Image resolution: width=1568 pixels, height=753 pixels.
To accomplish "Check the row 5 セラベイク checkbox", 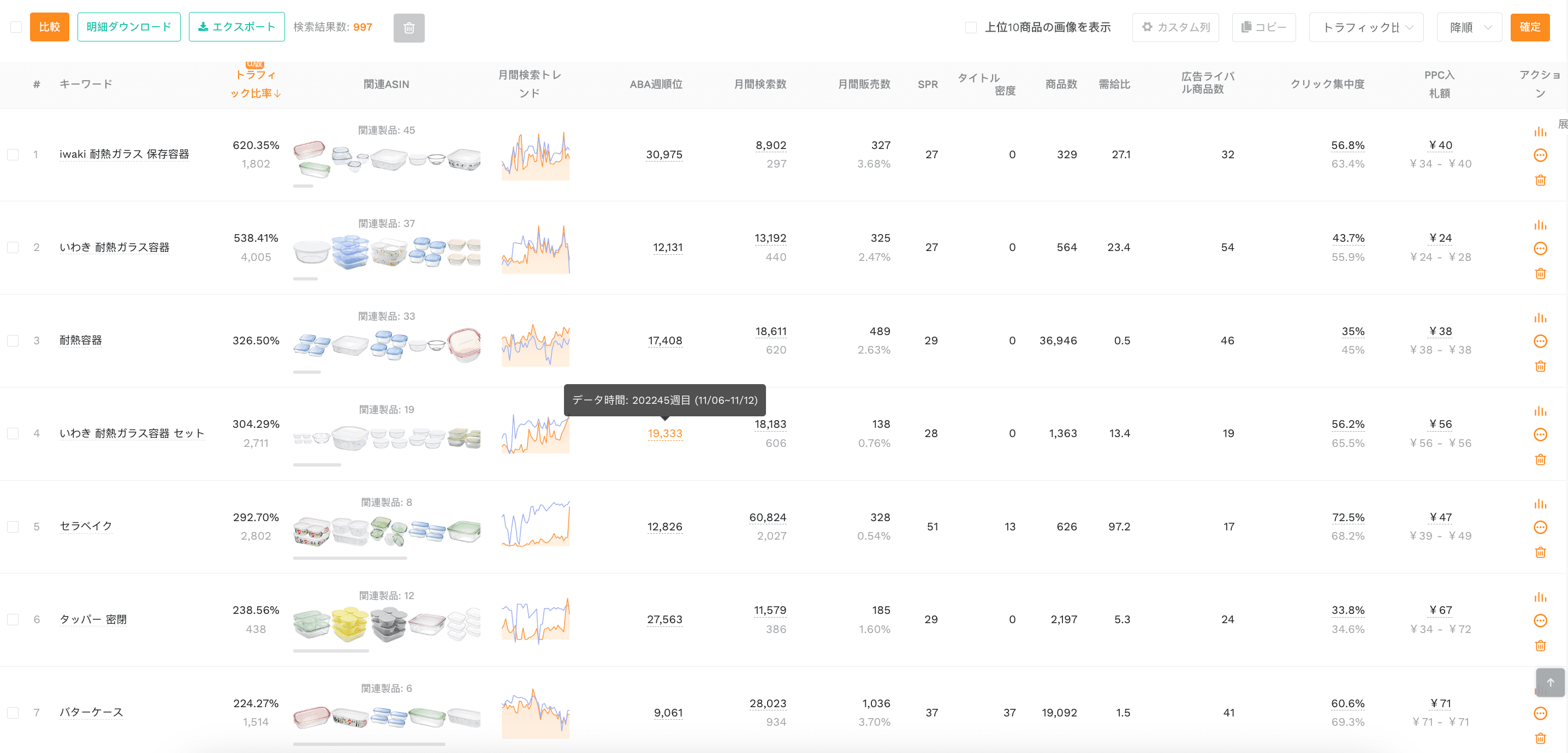I will [13, 527].
